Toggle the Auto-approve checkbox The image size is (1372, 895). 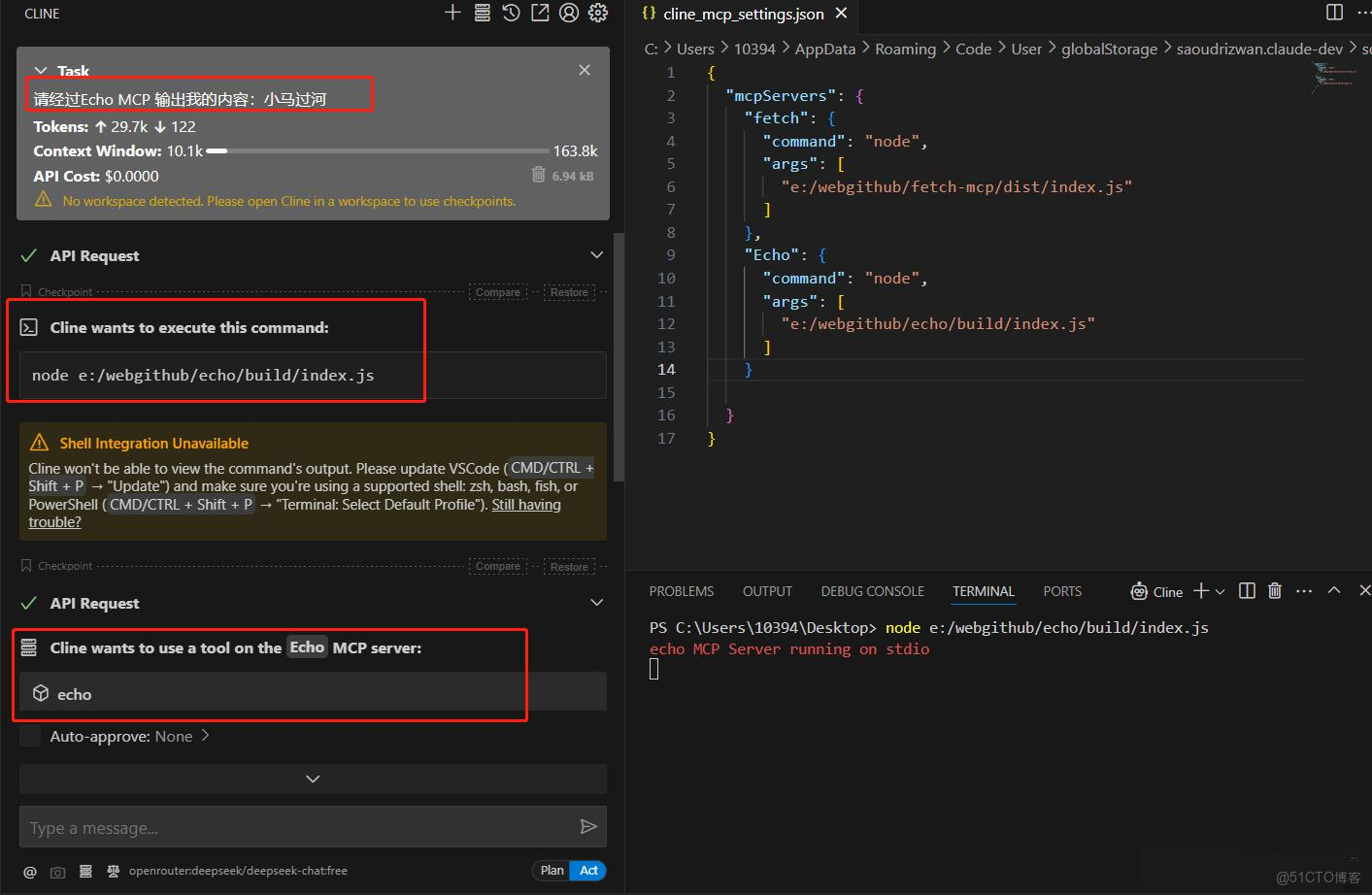[x=31, y=737]
